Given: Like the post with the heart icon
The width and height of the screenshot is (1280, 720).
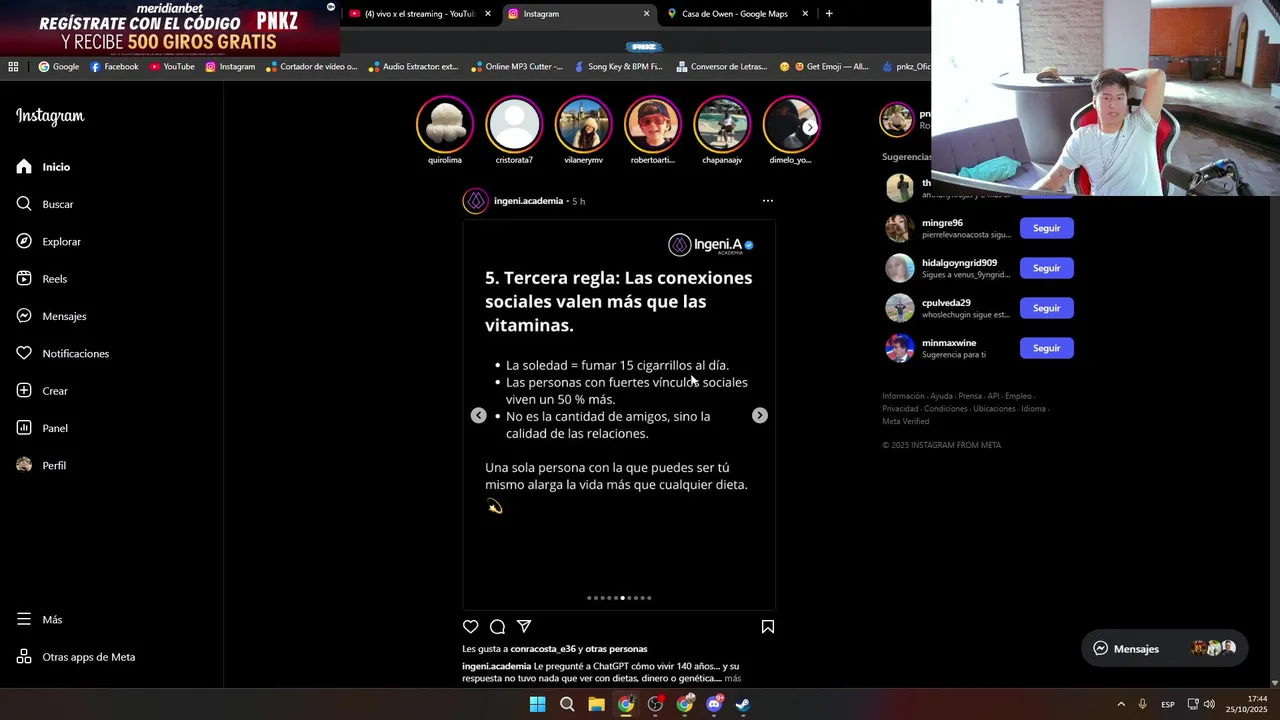Looking at the screenshot, I should tap(471, 627).
